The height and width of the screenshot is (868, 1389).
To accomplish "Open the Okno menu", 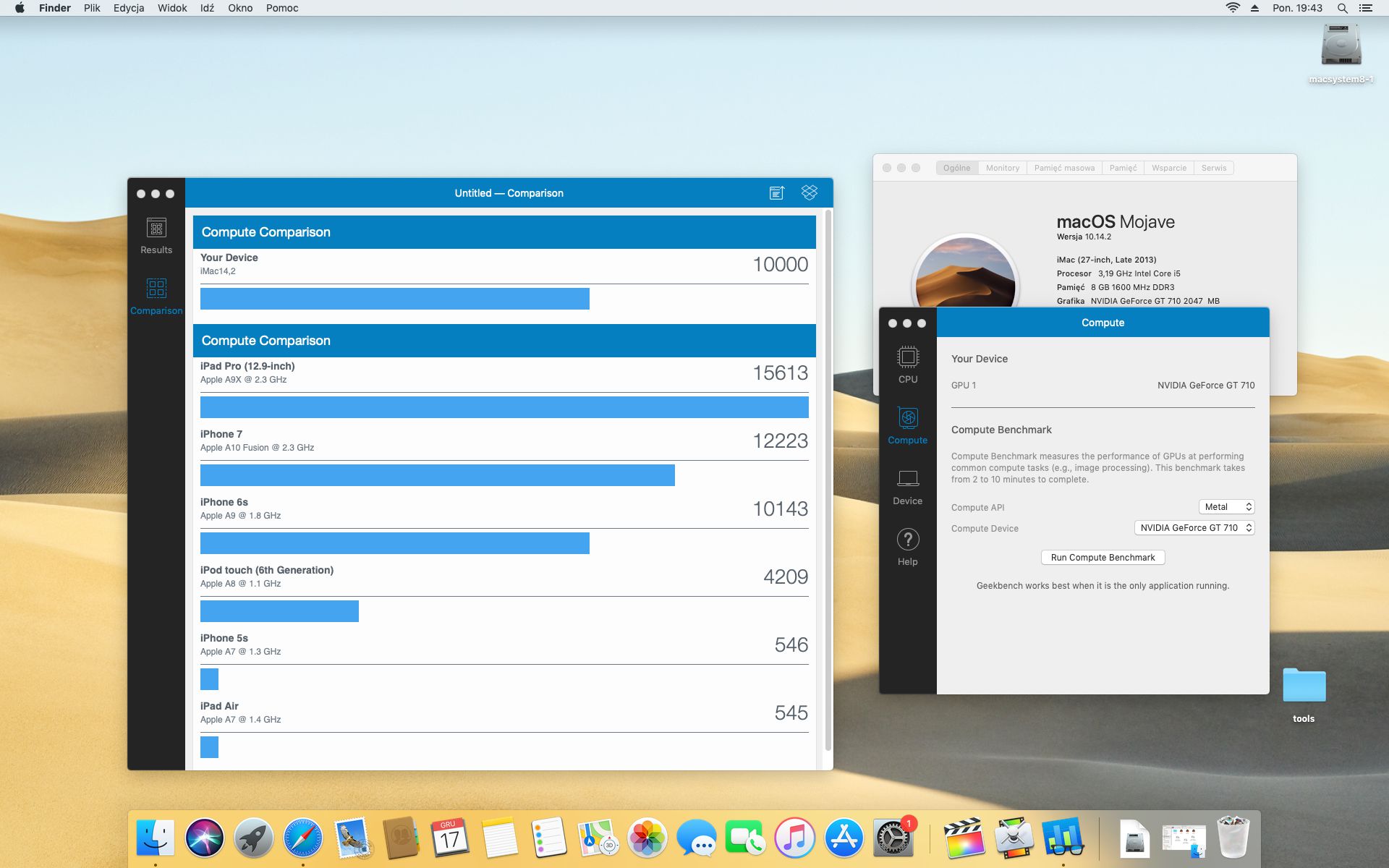I will pyautogui.click(x=240, y=8).
